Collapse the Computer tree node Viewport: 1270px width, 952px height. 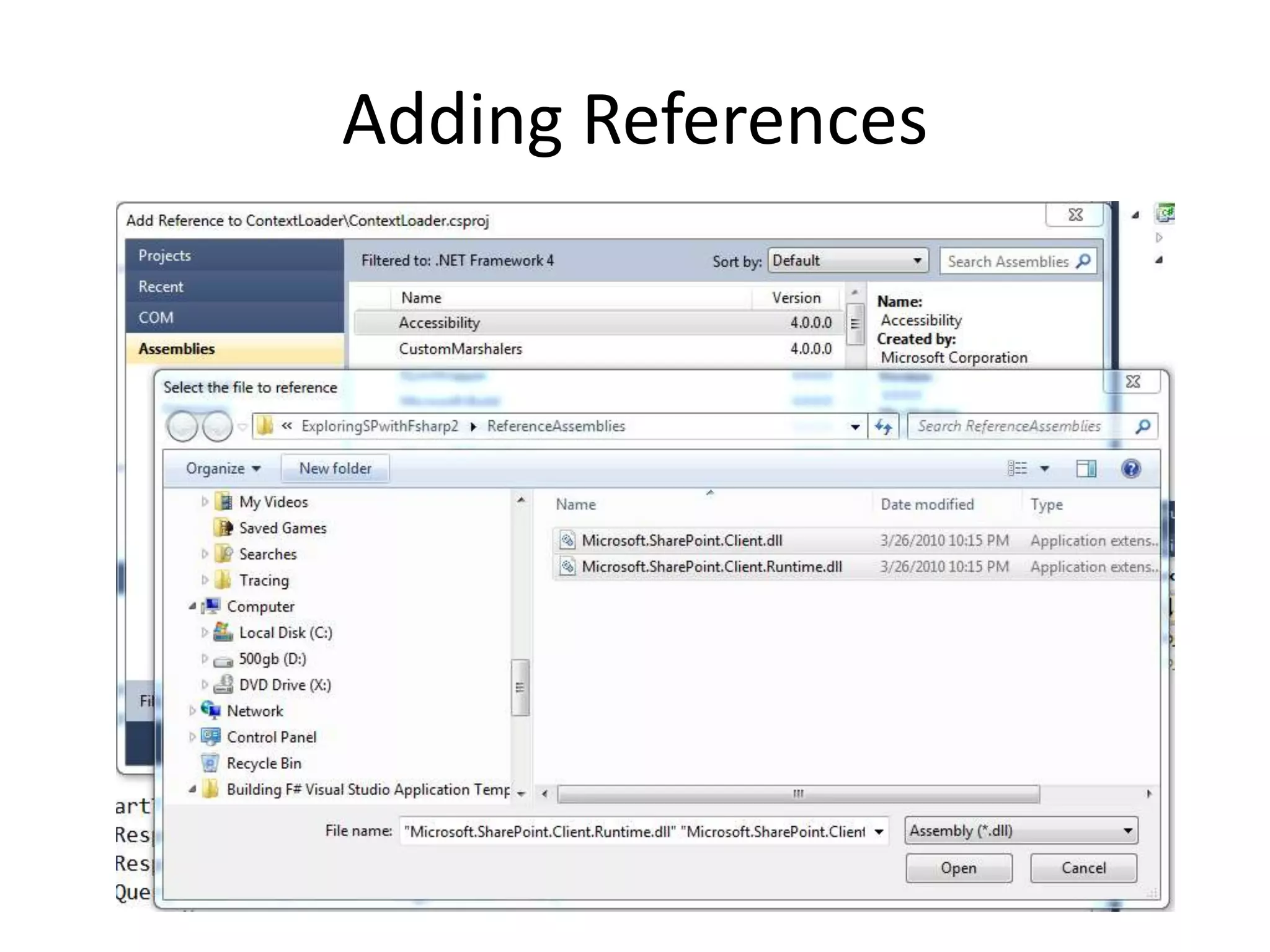pyautogui.click(x=192, y=606)
